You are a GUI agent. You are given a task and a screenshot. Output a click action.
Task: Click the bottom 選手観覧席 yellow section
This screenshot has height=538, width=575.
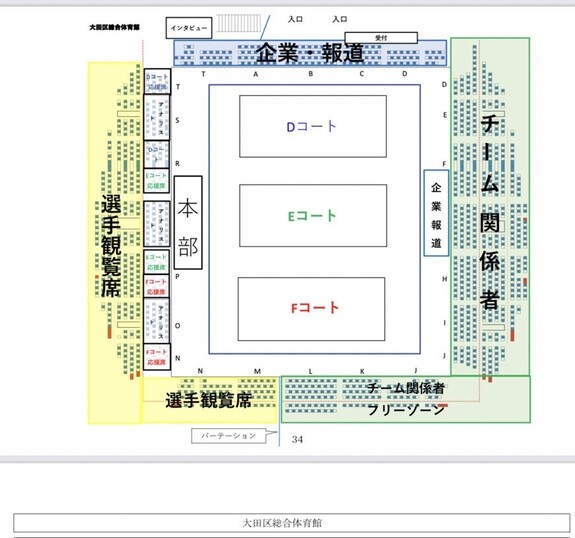(210, 400)
